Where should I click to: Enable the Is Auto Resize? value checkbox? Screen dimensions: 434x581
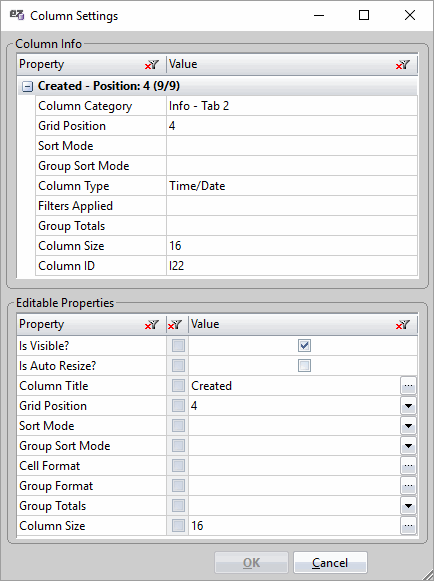click(x=304, y=366)
